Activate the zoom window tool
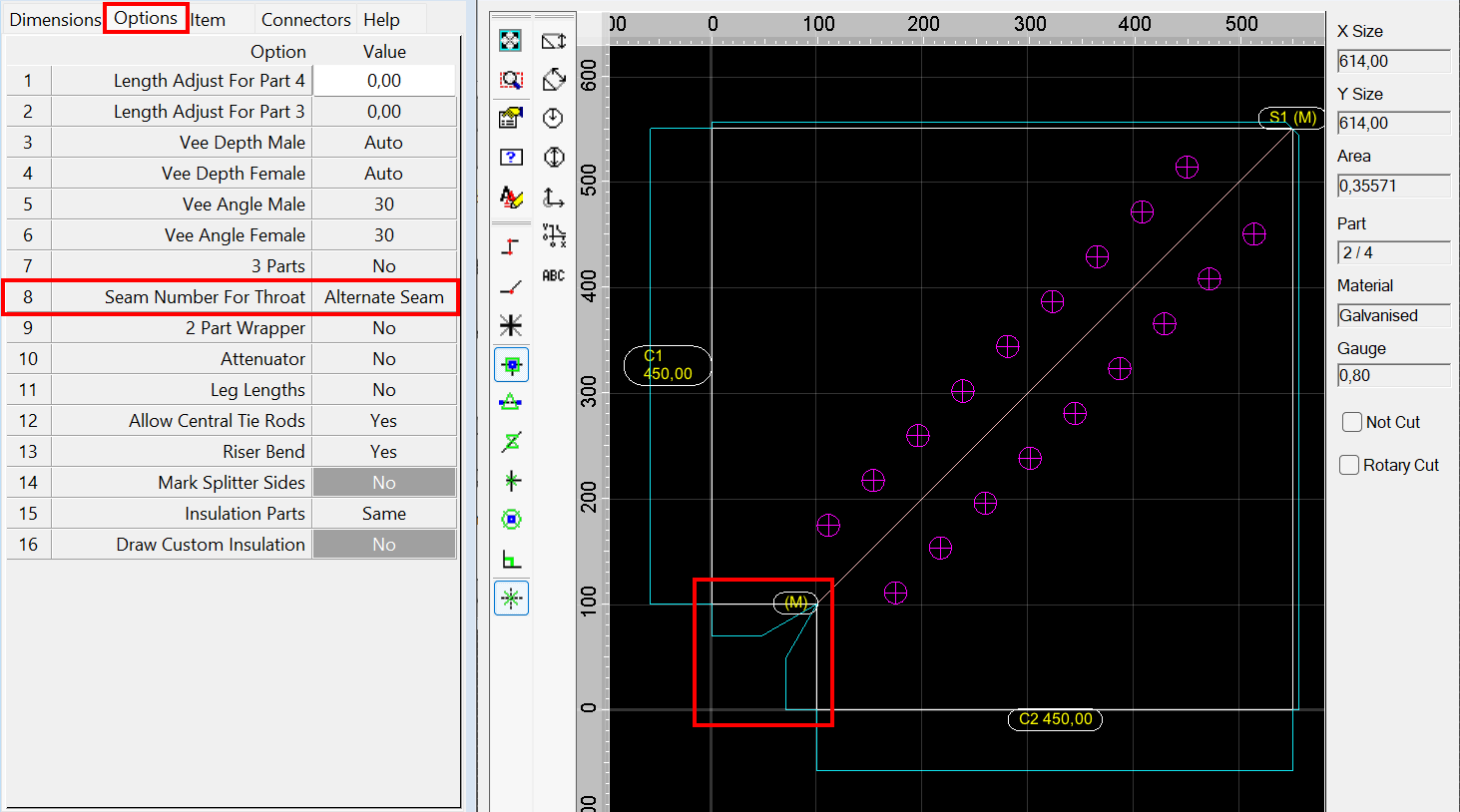The width and height of the screenshot is (1460, 812). click(511, 79)
